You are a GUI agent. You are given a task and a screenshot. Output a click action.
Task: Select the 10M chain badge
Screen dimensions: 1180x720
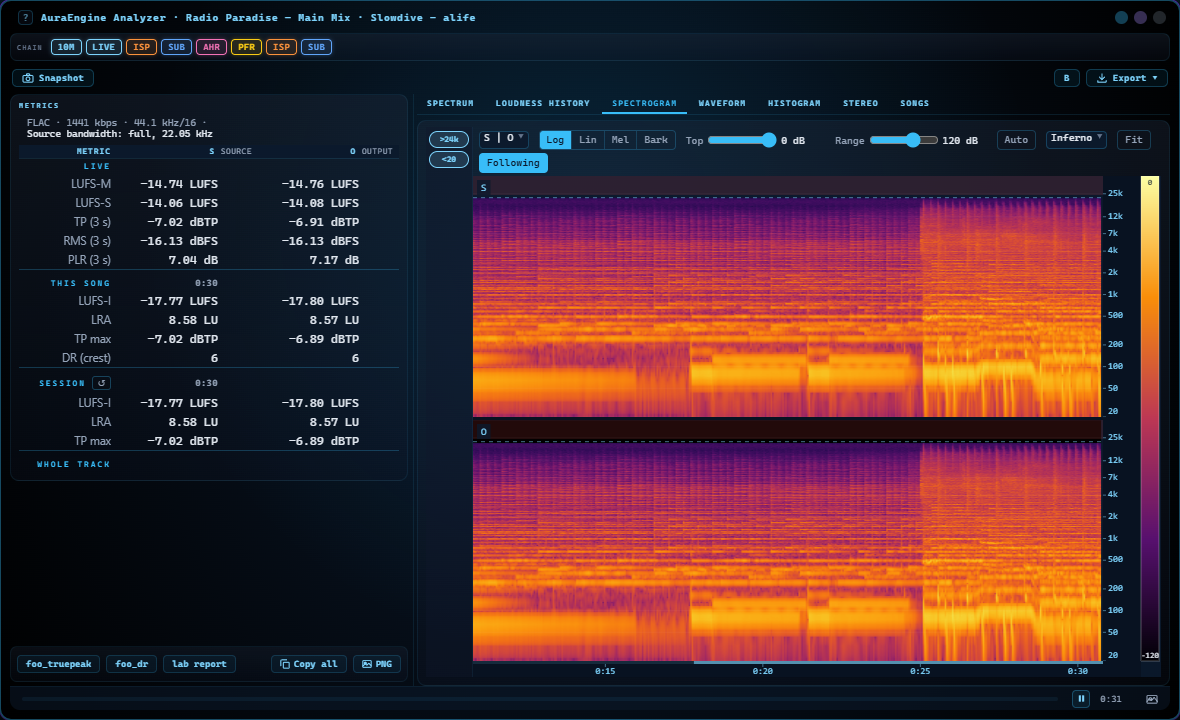point(66,47)
